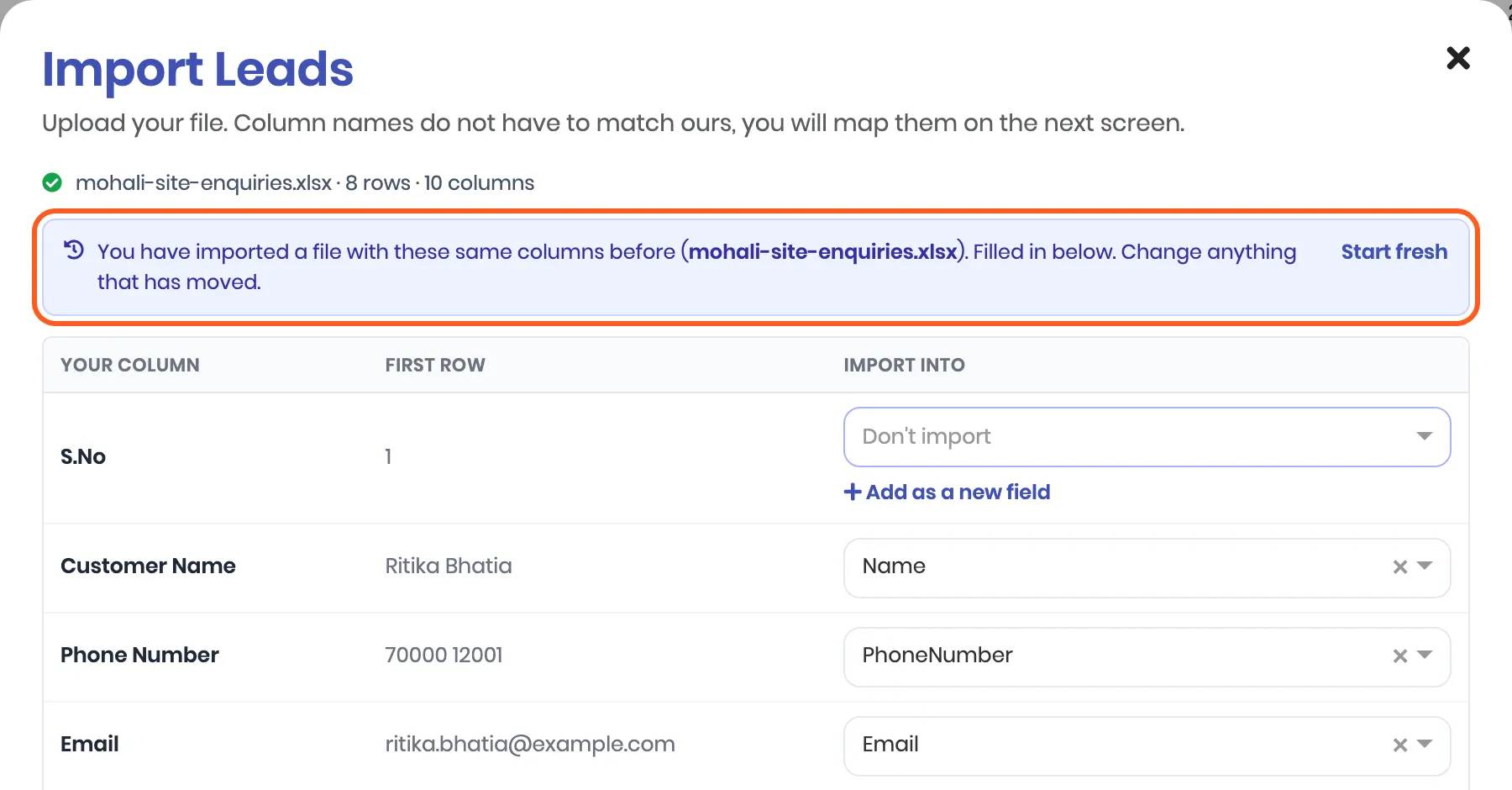This screenshot has height=790, width=1512.
Task: Close the Import Leads dialog
Action: point(1458,58)
